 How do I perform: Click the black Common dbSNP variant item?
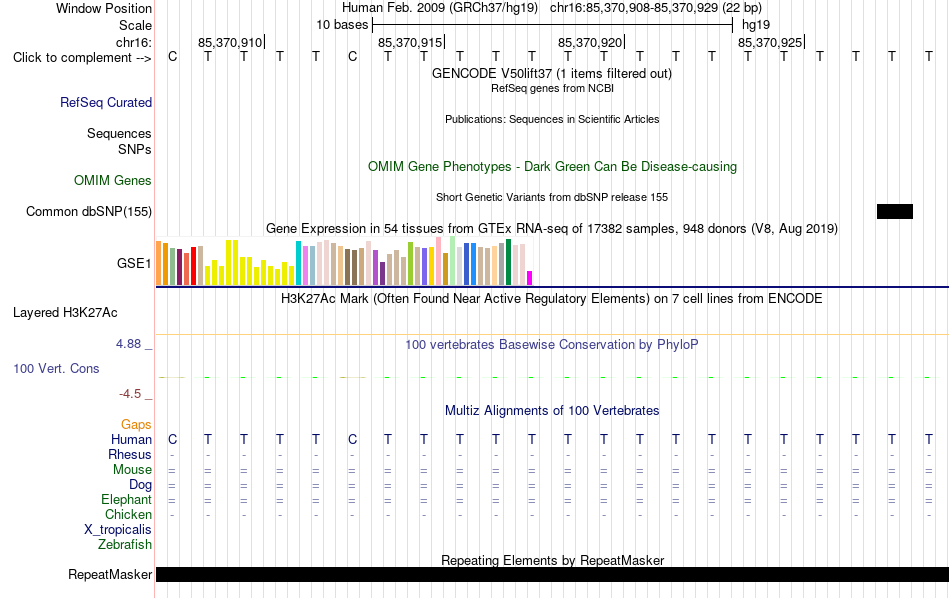point(894,211)
